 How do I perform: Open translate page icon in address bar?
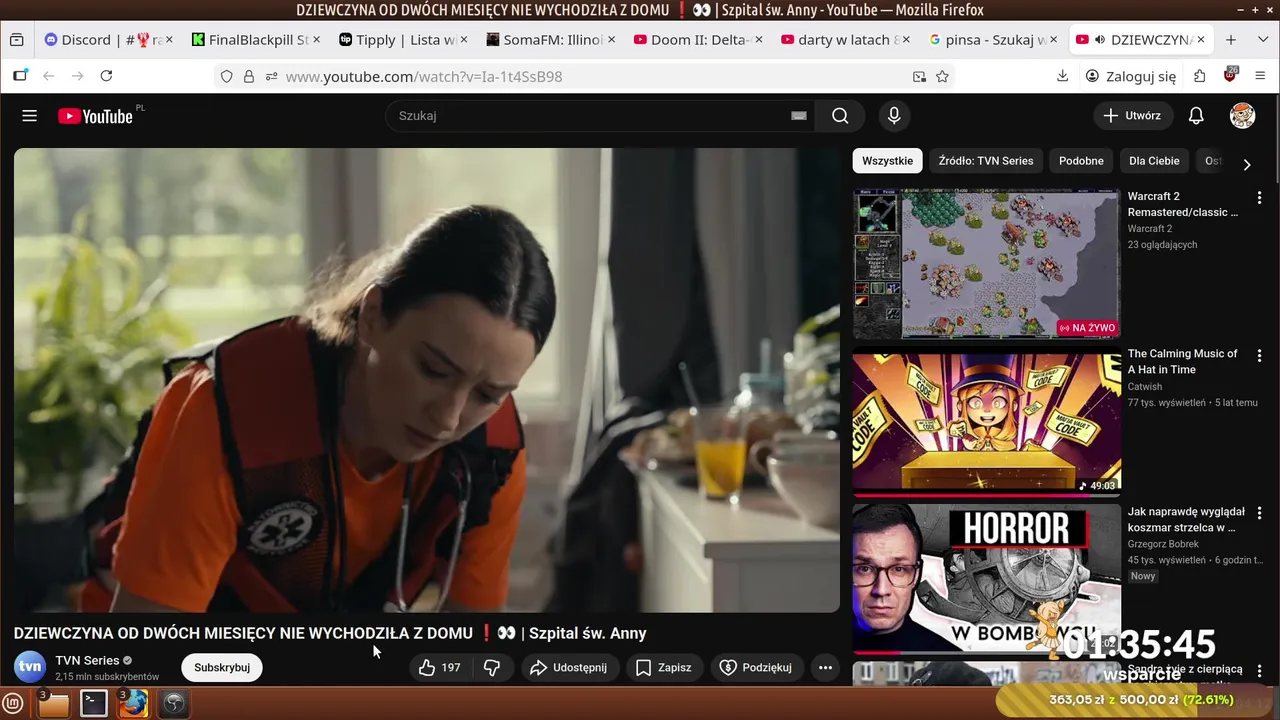pyautogui.click(x=919, y=76)
